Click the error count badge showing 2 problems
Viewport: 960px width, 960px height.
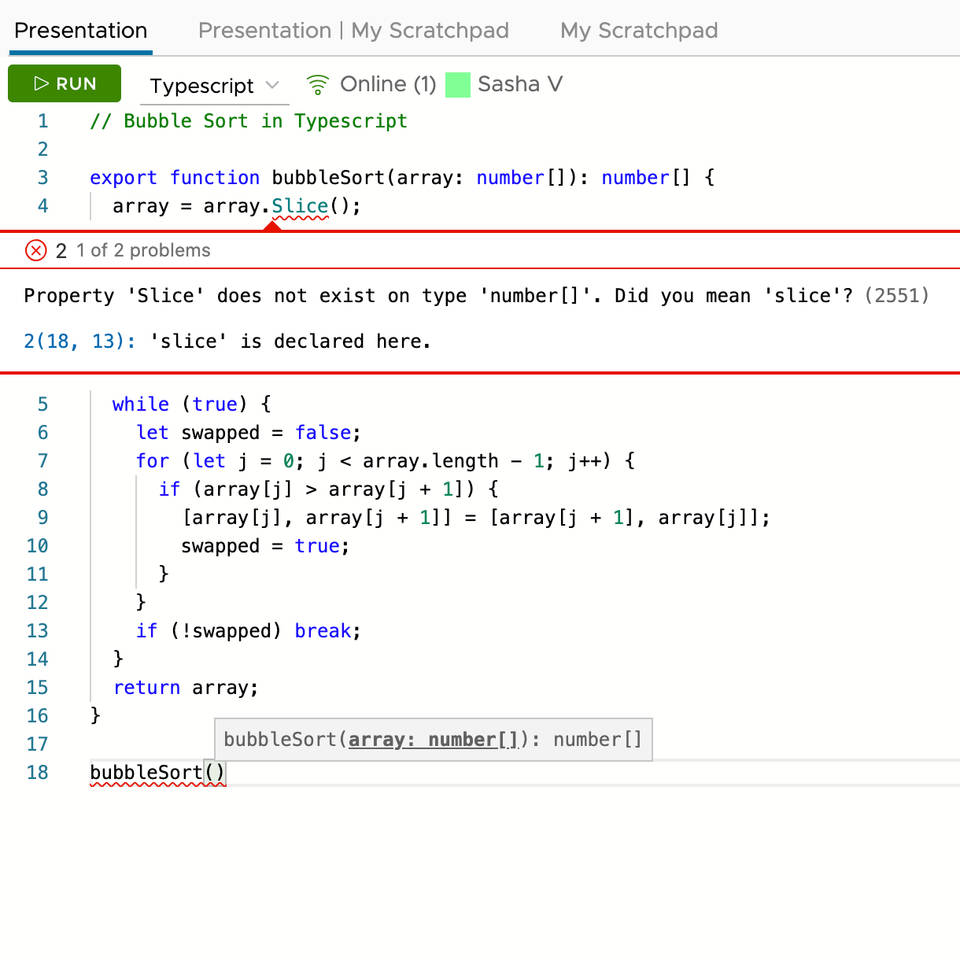tap(60, 250)
